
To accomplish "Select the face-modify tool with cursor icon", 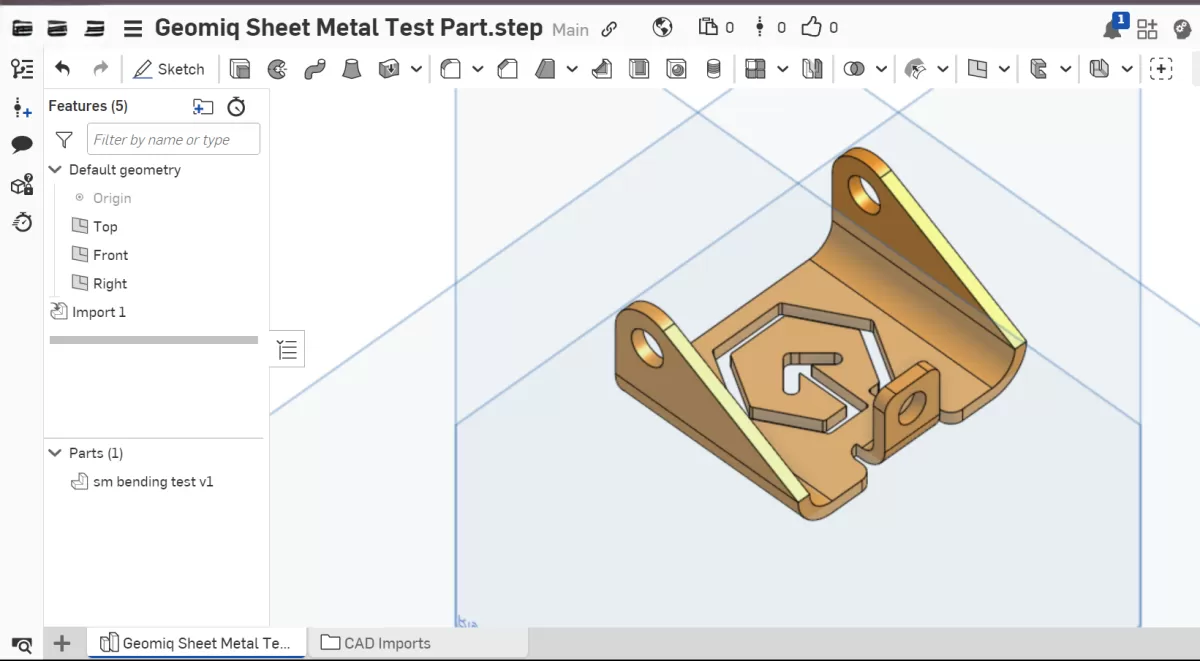I will [x=915, y=69].
